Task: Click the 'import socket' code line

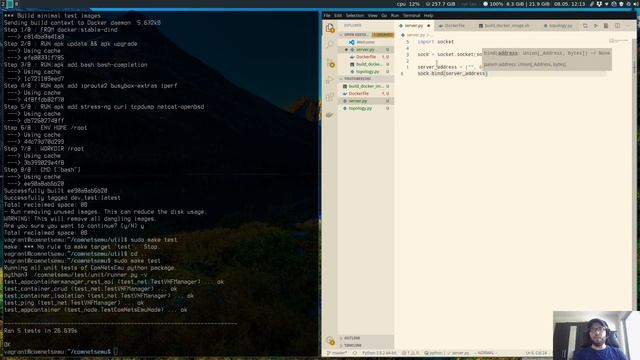Action: click(x=436, y=42)
